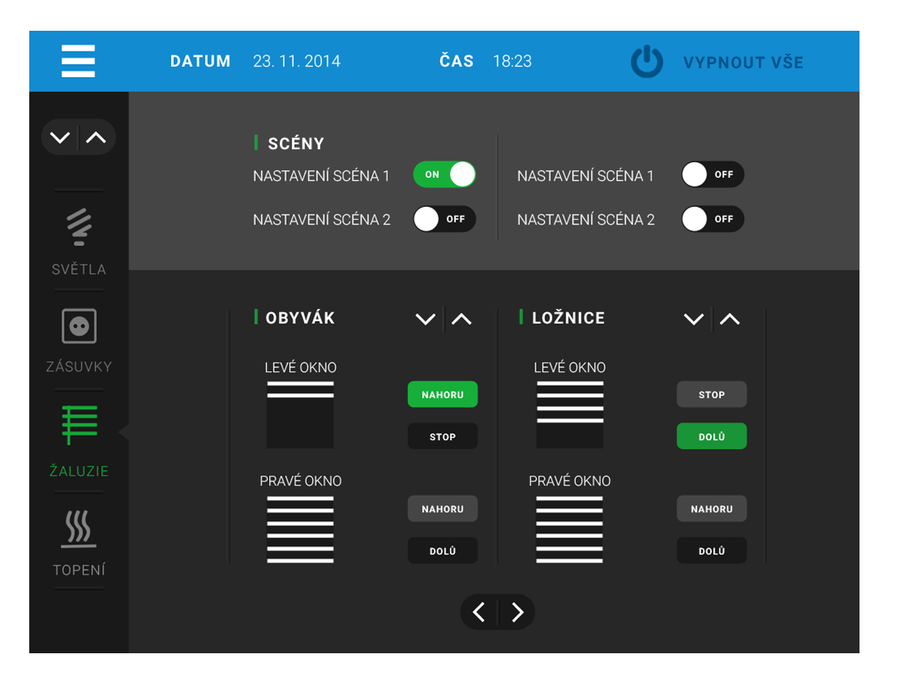This screenshot has height=675, width=900.
Task: Click the power icon to turn off everything
Action: [x=647, y=62]
